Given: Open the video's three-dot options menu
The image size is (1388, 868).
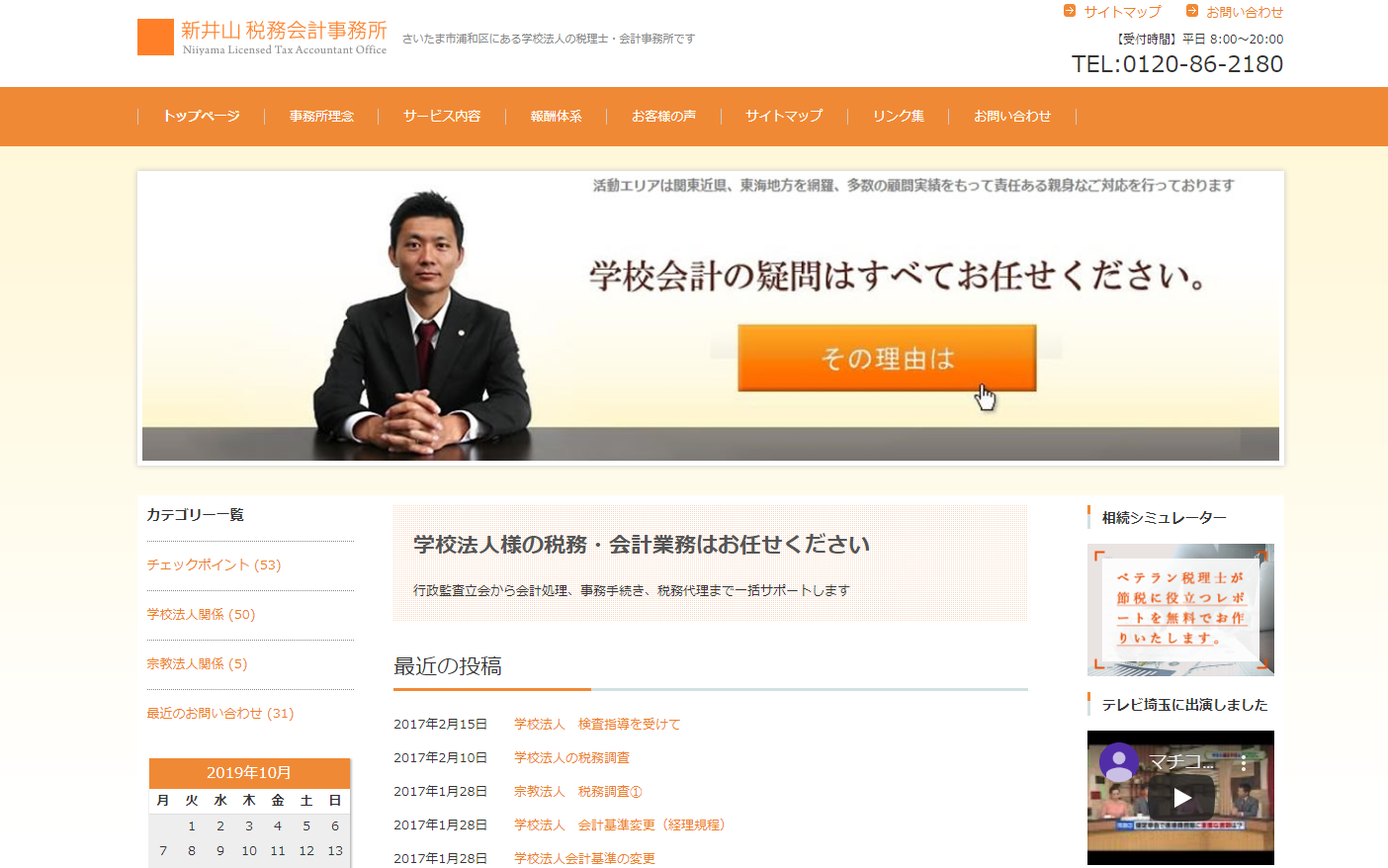Looking at the screenshot, I should (x=1244, y=763).
